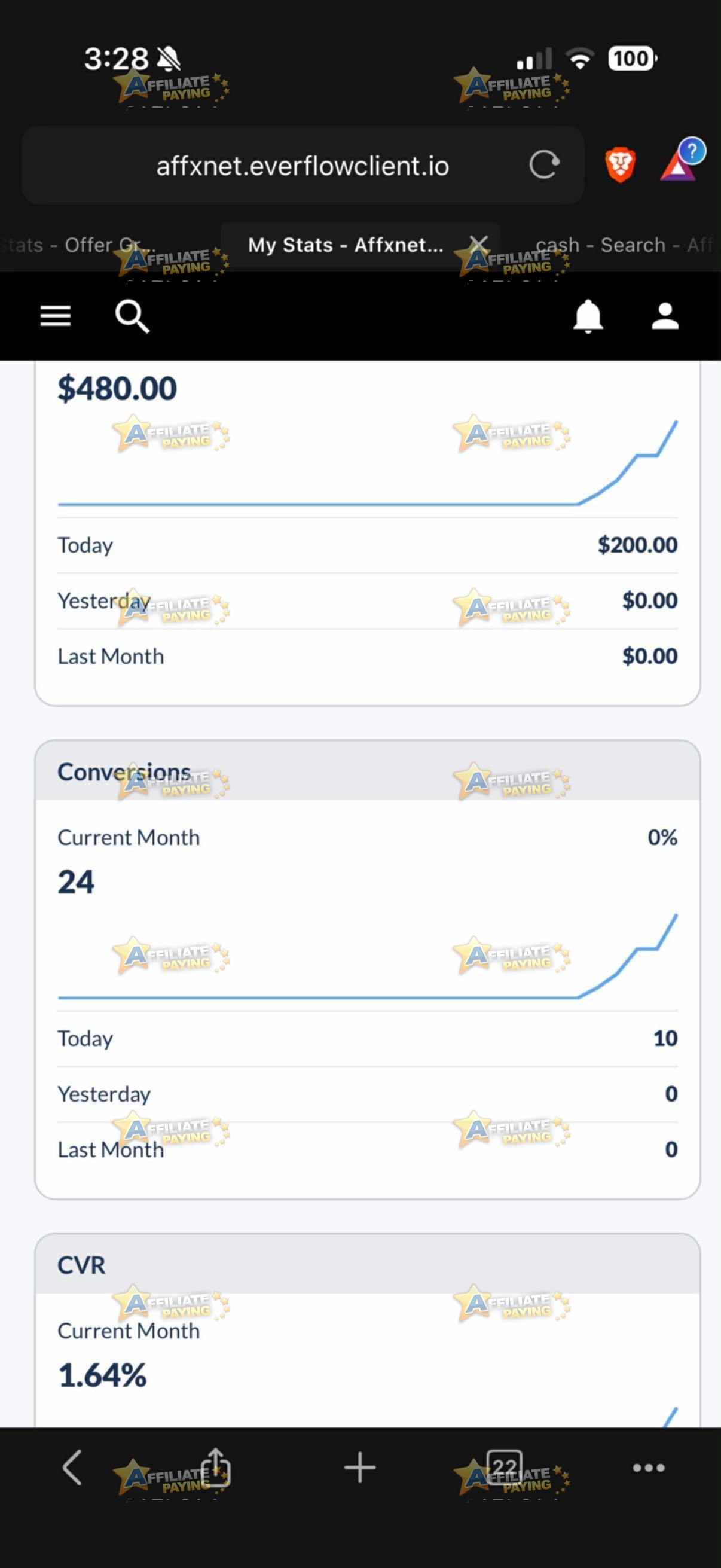Open notifications bell
Image resolution: width=721 pixels, height=1568 pixels.
588,316
